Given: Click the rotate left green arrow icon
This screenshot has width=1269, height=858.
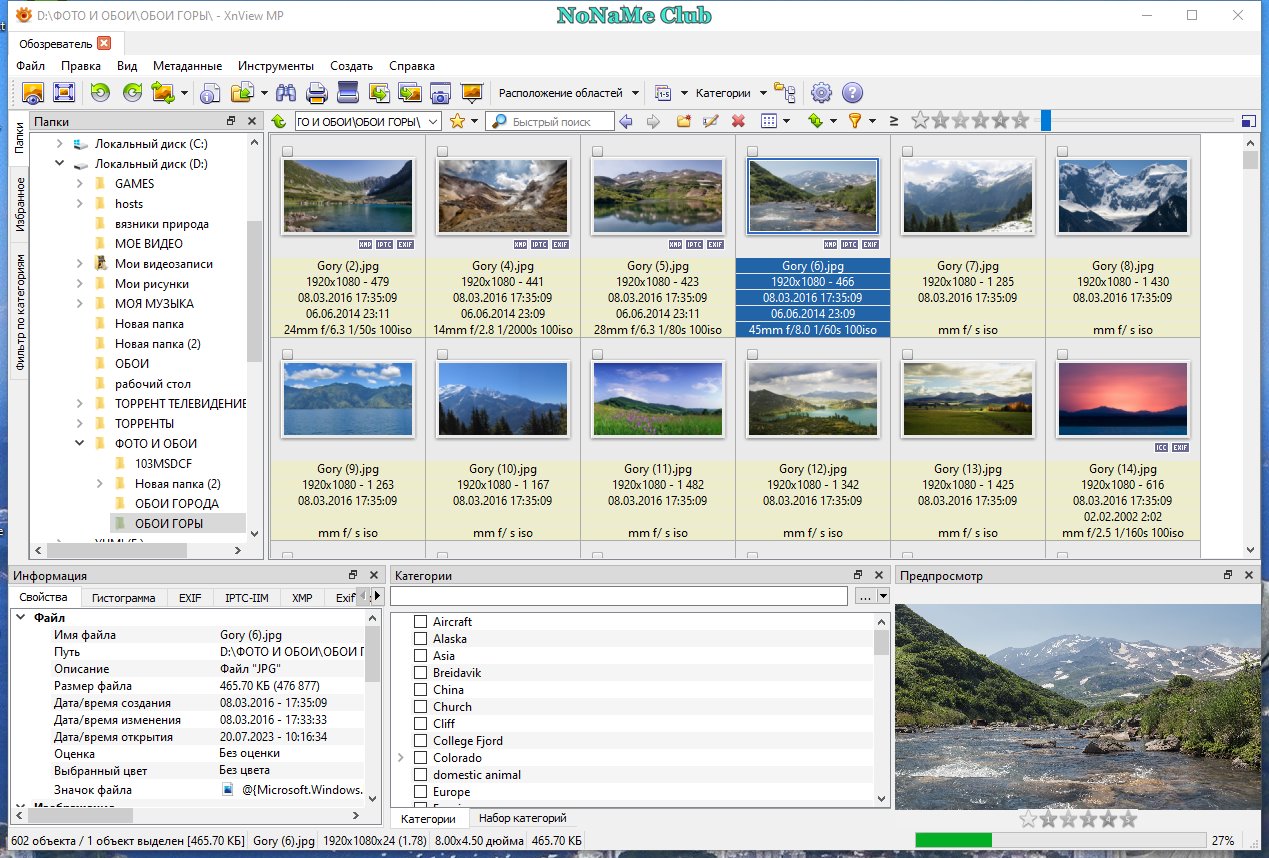Looking at the screenshot, I should [100, 93].
